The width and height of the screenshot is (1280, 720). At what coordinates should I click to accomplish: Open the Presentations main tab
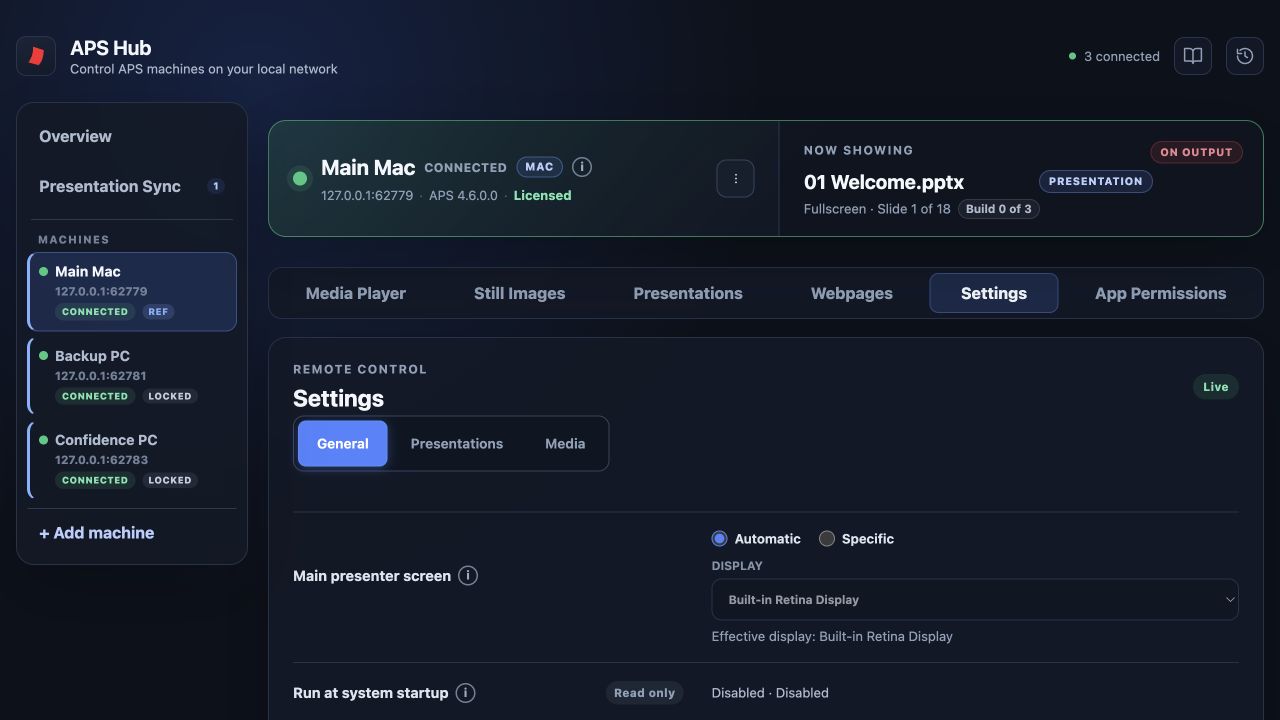[x=688, y=293]
